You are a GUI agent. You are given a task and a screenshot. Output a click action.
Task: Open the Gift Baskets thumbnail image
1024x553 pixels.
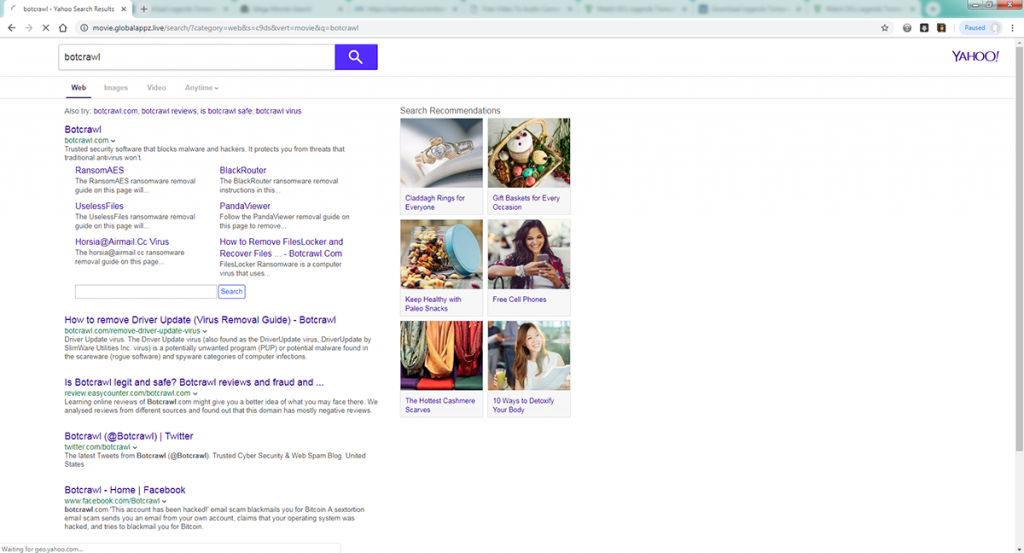(529, 153)
